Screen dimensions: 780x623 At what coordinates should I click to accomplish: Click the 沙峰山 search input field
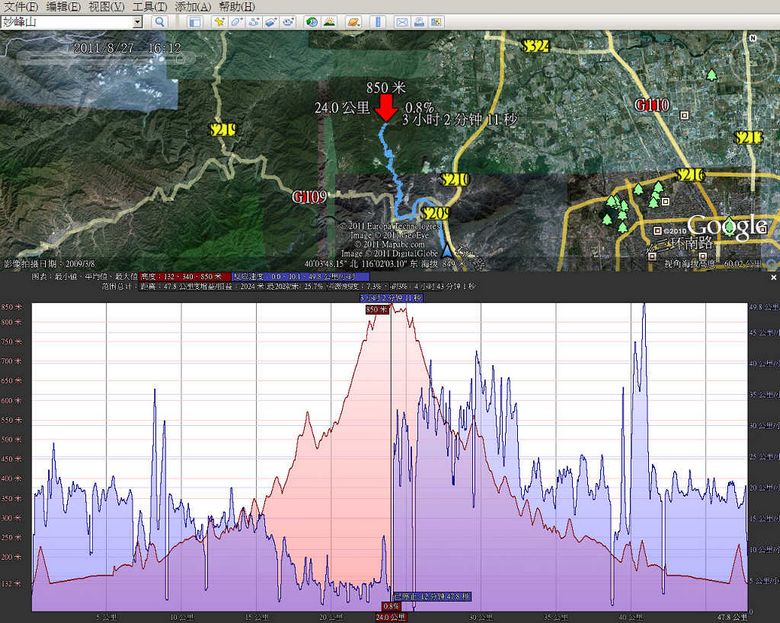coord(65,21)
